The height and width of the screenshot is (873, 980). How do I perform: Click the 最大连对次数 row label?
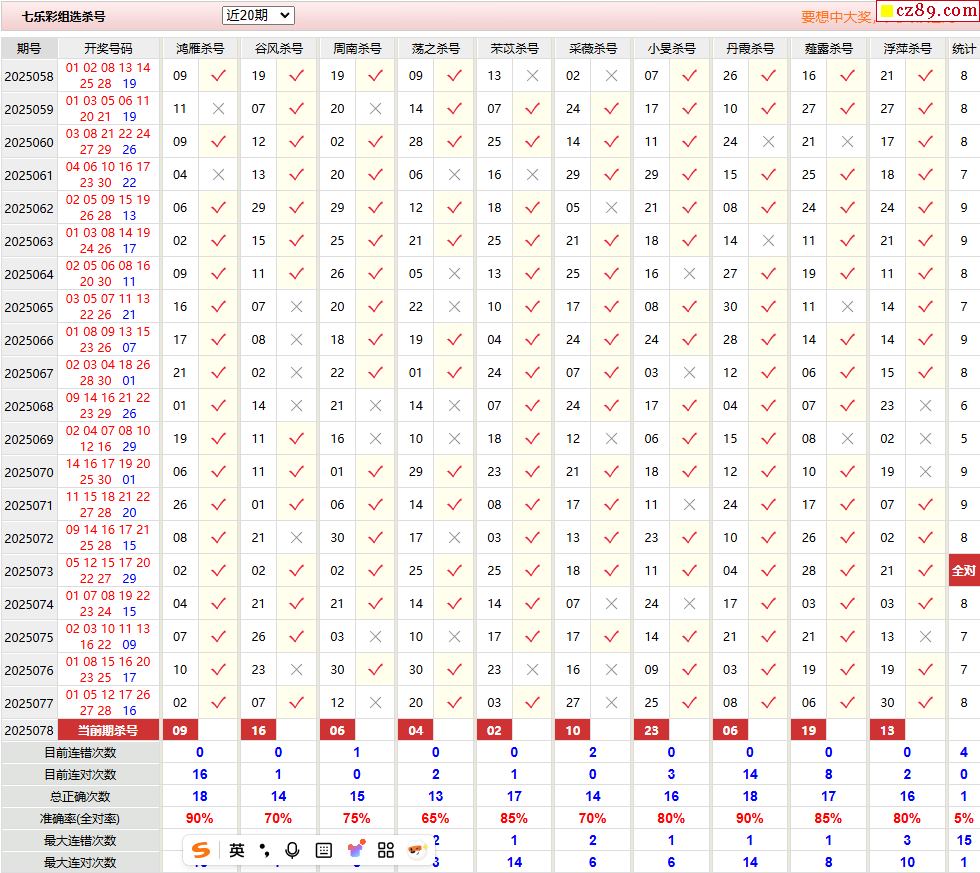click(x=80, y=862)
